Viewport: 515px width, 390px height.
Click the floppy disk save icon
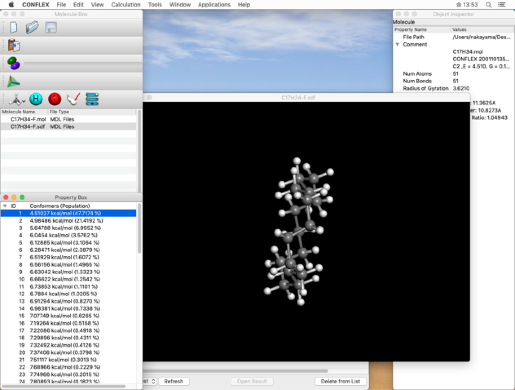(51, 27)
